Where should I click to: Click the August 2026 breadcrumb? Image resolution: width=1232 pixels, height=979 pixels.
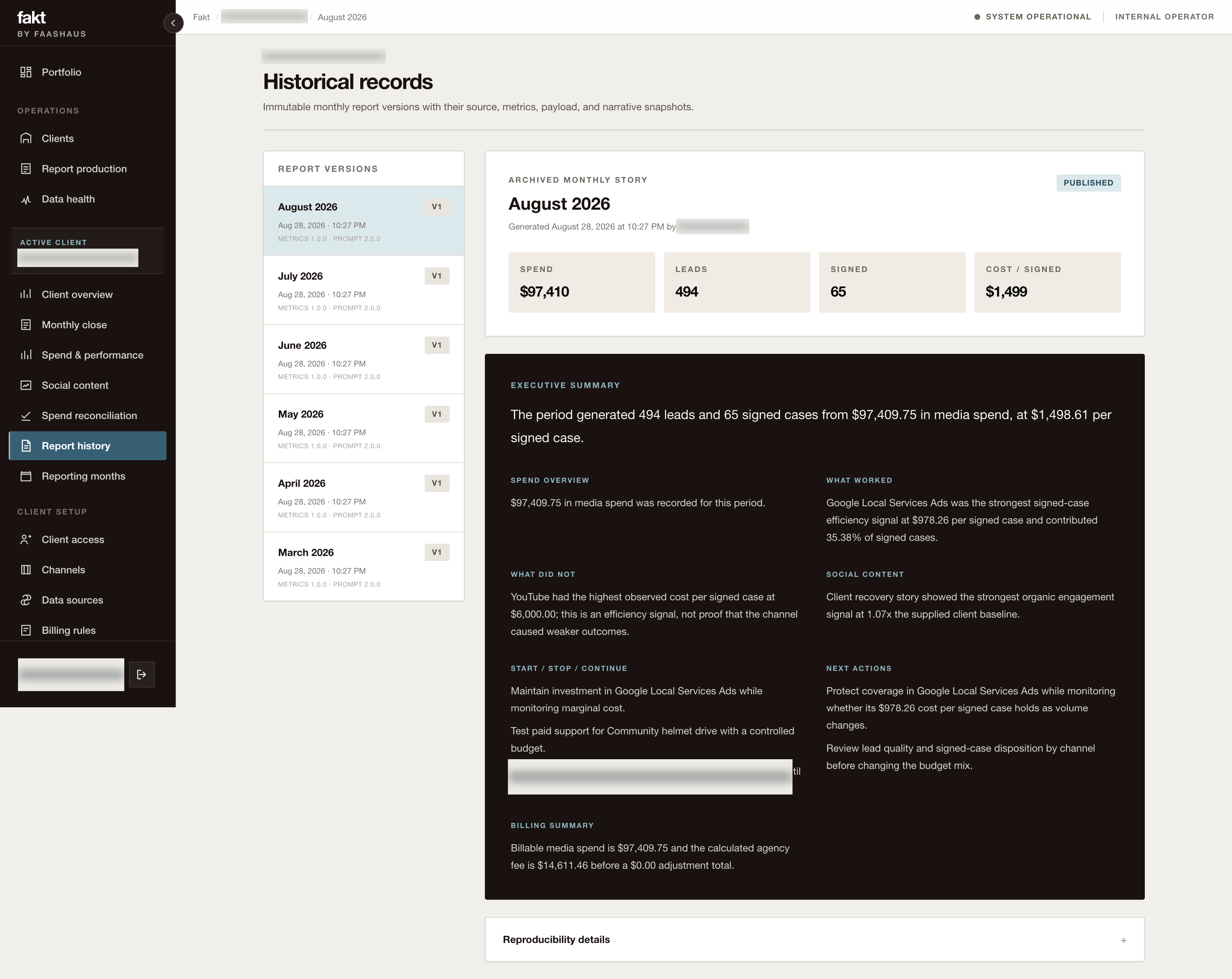pos(342,17)
